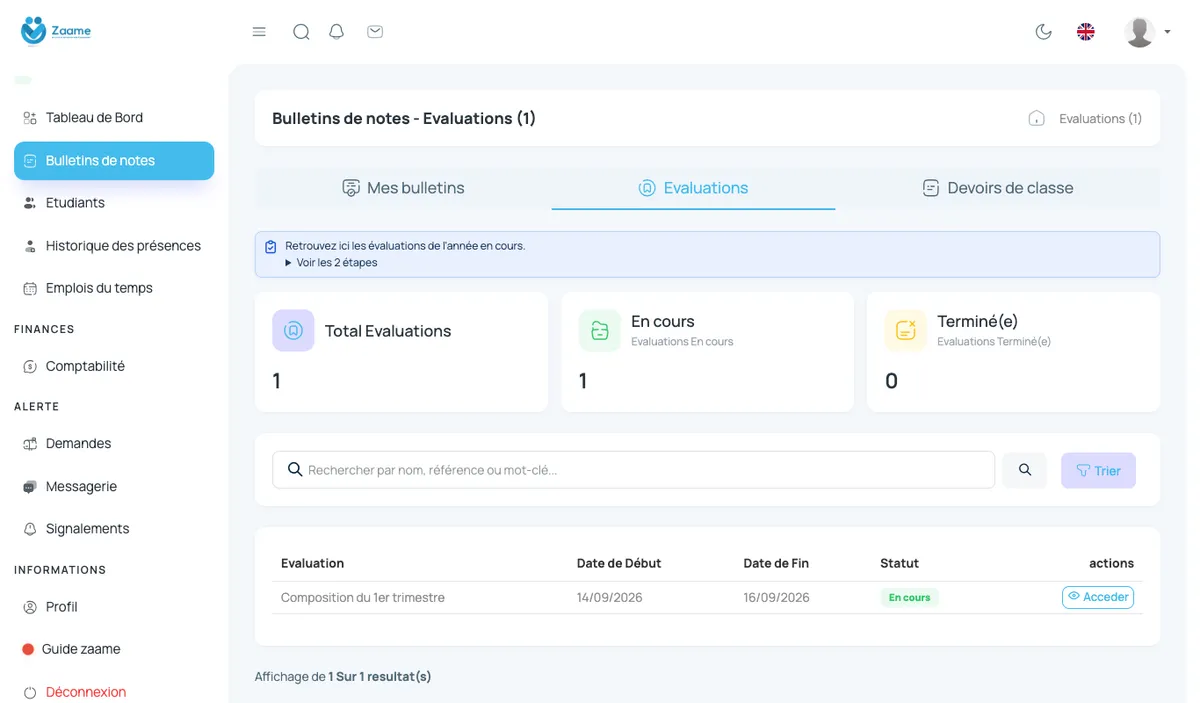Click the Composition du 1er trimestre cell
Image resolution: width=1200 pixels, height=703 pixels.
pyautogui.click(x=363, y=598)
